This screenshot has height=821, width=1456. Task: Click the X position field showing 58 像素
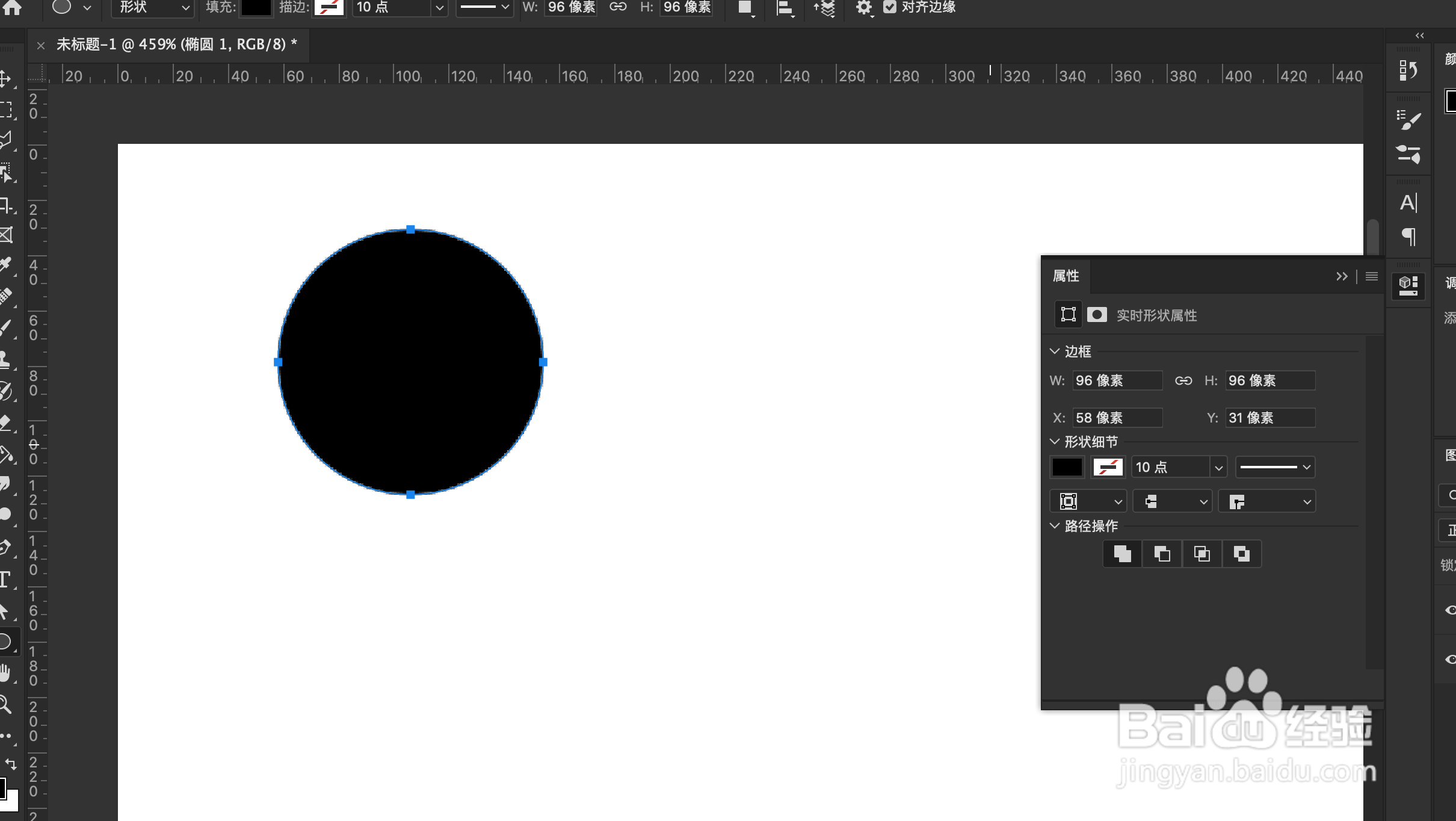1117,418
